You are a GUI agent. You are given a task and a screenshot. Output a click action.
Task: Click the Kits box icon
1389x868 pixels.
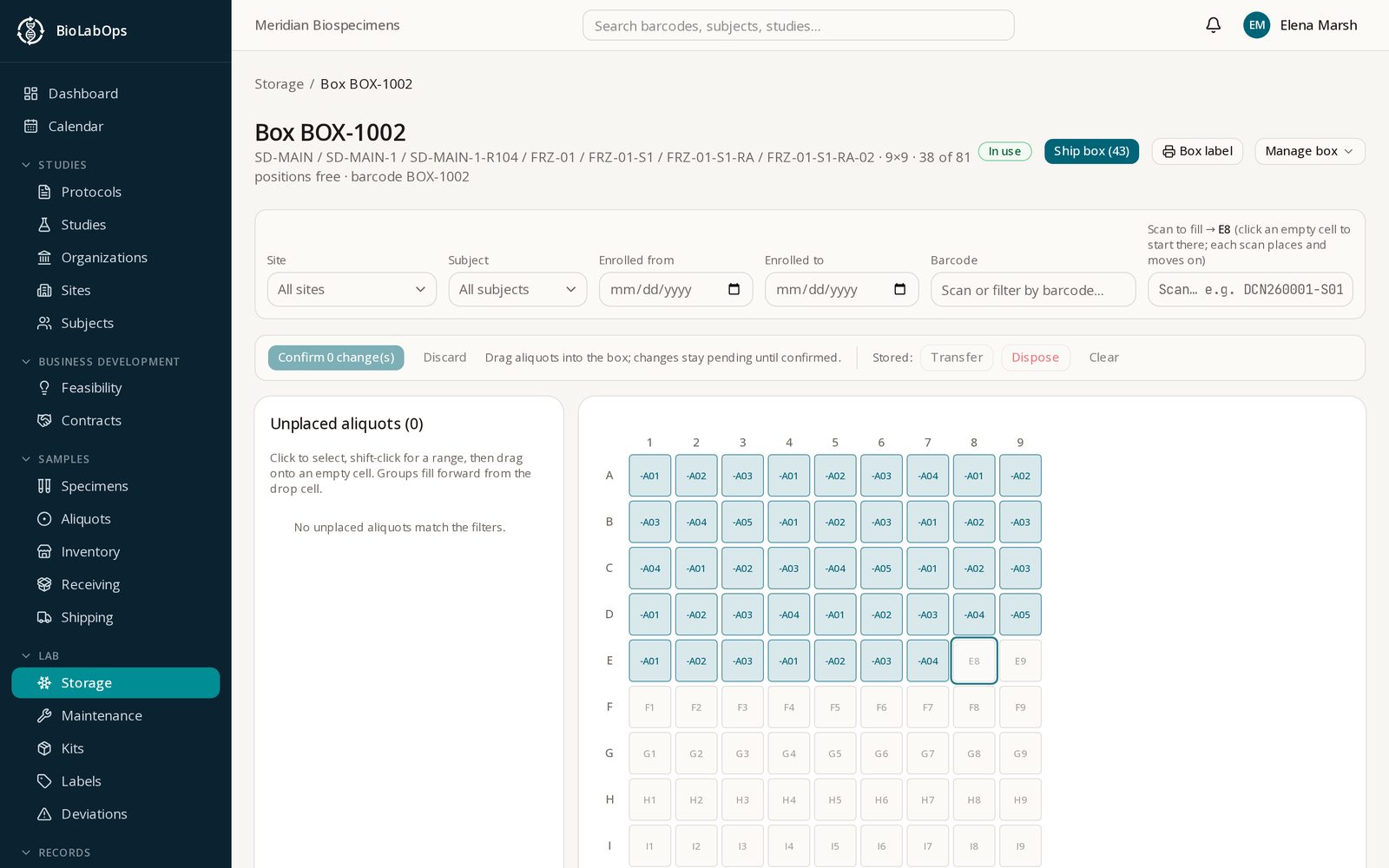(44, 748)
